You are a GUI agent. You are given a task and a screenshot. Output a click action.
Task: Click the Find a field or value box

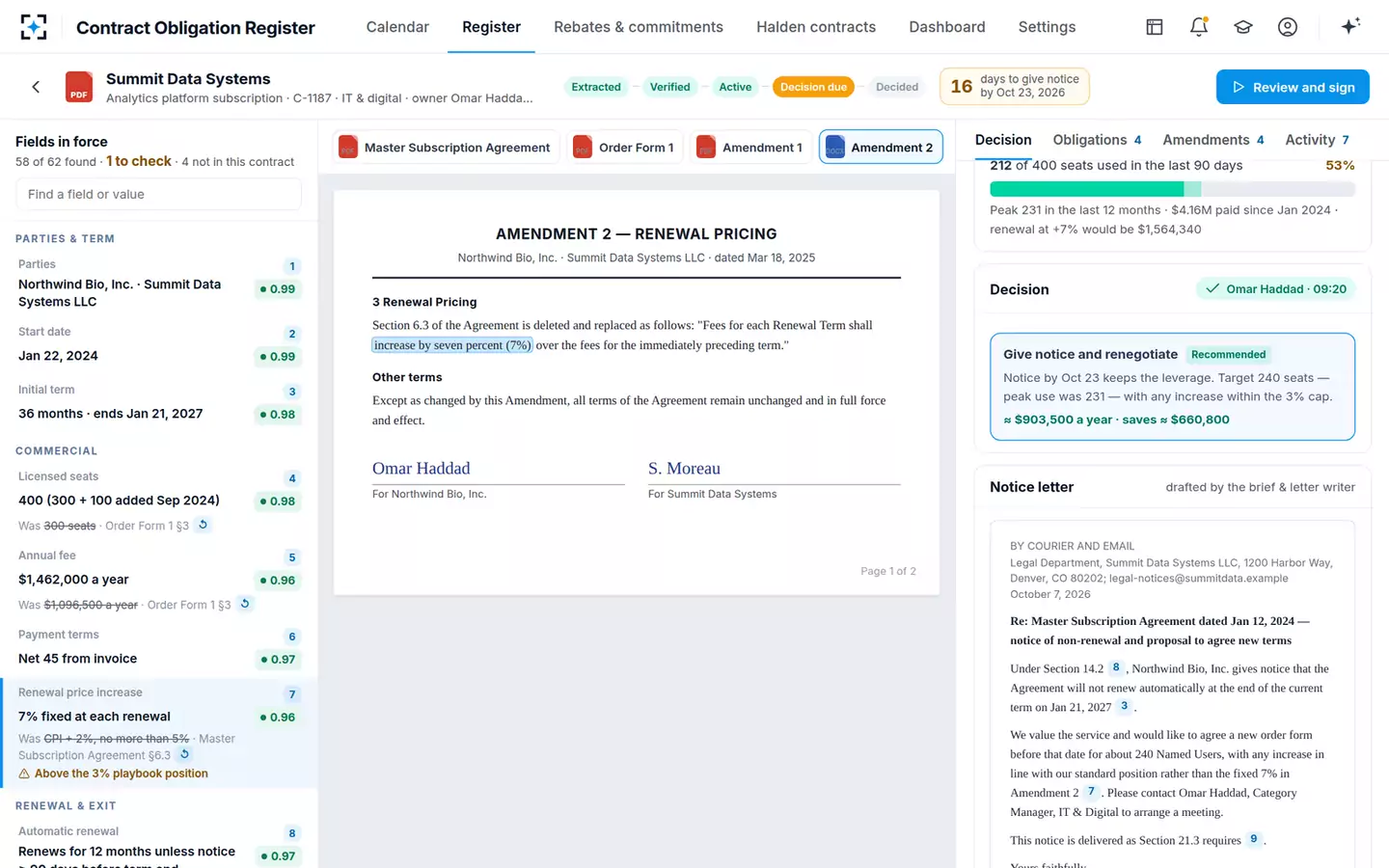click(158, 194)
